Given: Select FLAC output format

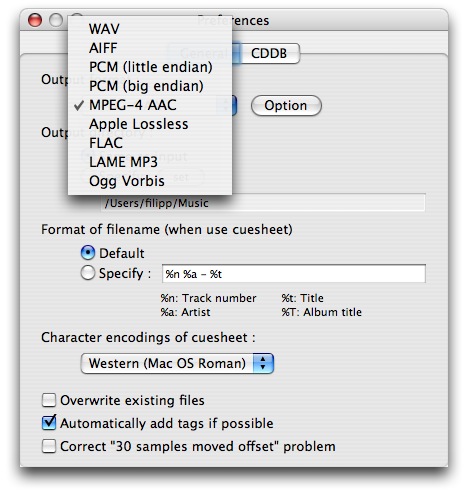Looking at the screenshot, I should pos(150,143).
